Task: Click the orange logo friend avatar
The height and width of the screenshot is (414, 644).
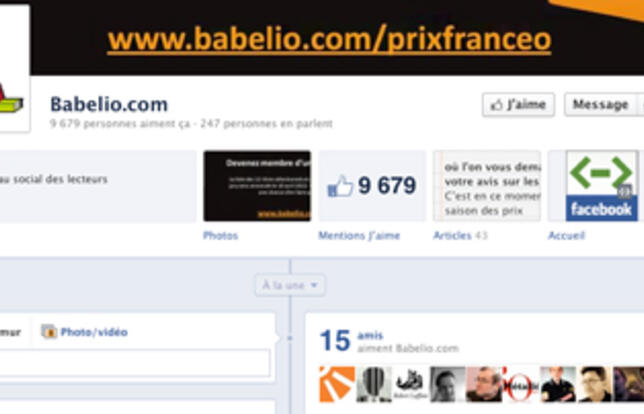Action: (x=337, y=384)
